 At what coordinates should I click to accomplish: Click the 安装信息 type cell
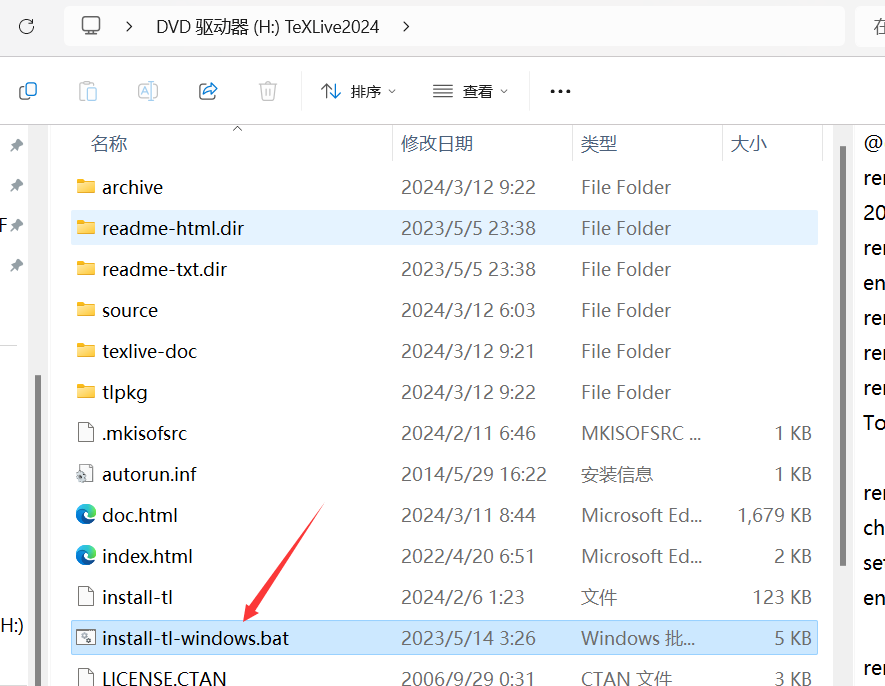click(617, 474)
